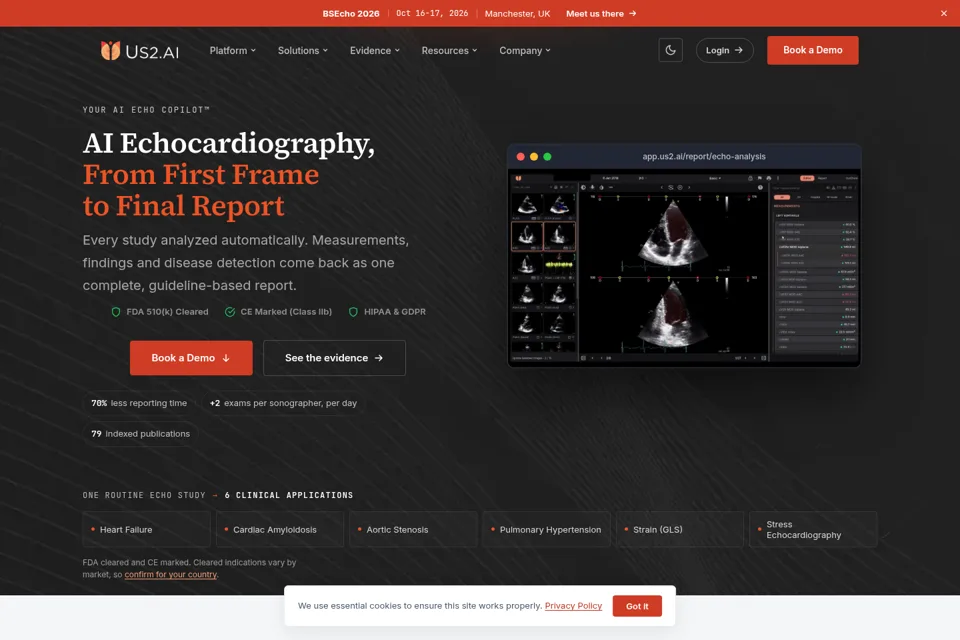Open the Privacy Policy link
Screen dimensions: 960x640
coord(573,606)
